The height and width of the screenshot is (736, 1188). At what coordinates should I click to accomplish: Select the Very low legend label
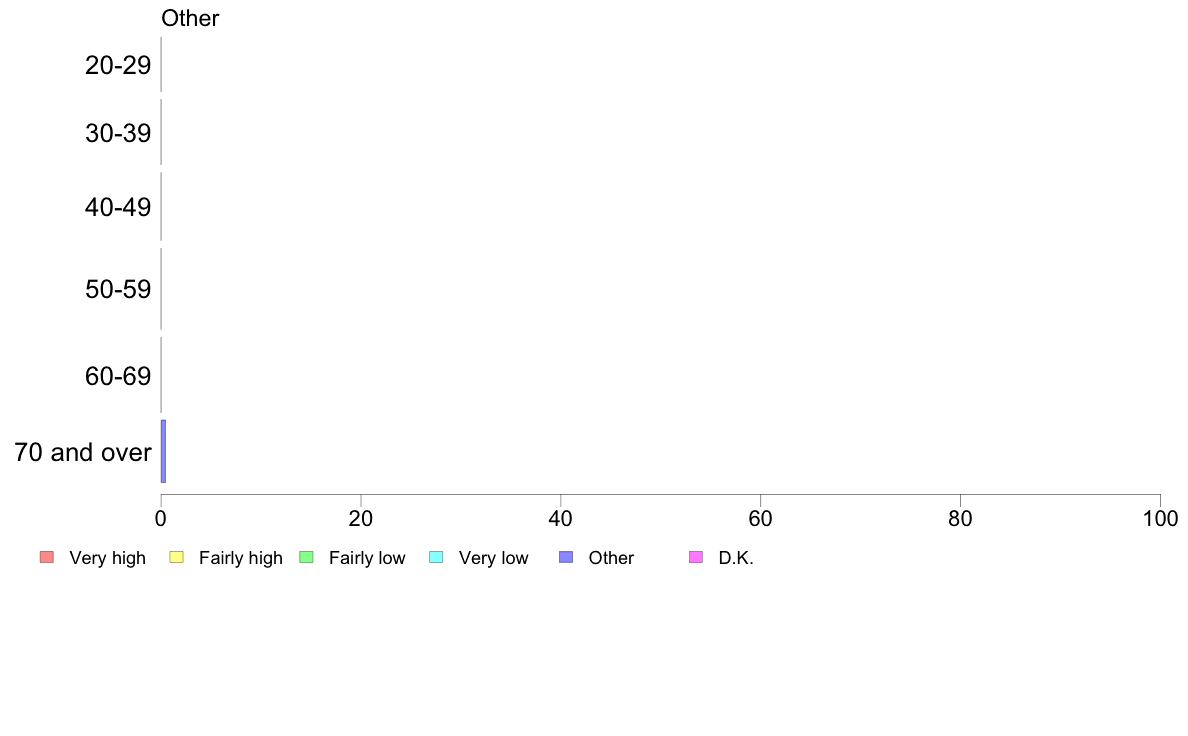(493, 558)
